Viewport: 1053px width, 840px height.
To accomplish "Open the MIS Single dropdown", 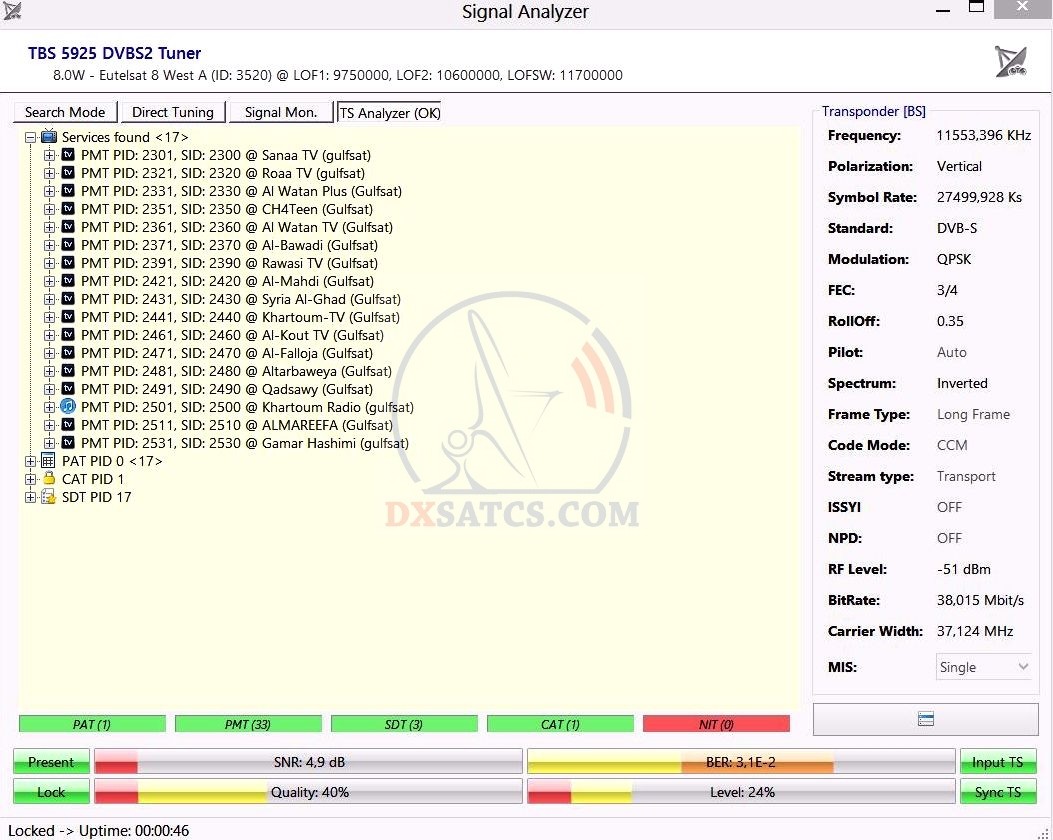I will 984,667.
